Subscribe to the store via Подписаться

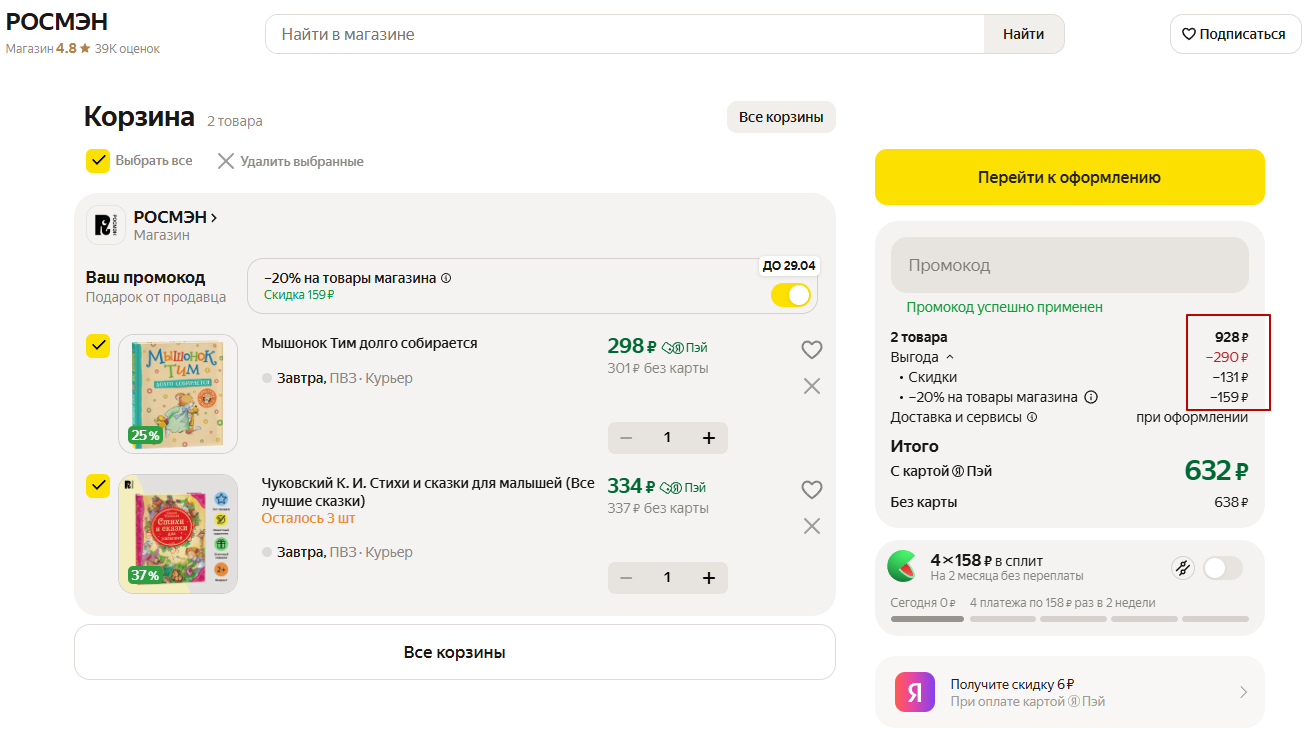(1235, 34)
